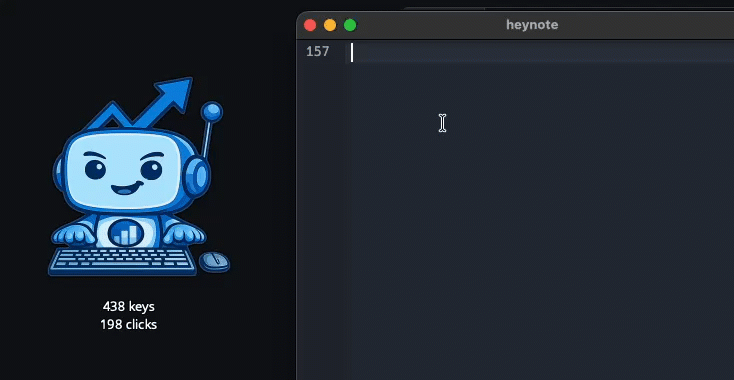Click the '198 clicks' counter text
This screenshot has height=380, width=734.
click(x=129, y=324)
